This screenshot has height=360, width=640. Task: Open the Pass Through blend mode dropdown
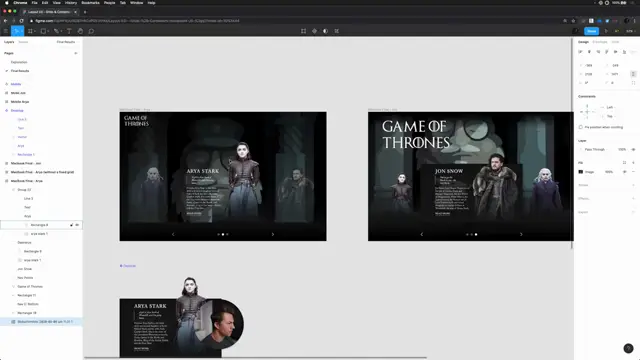[x=595, y=149]
